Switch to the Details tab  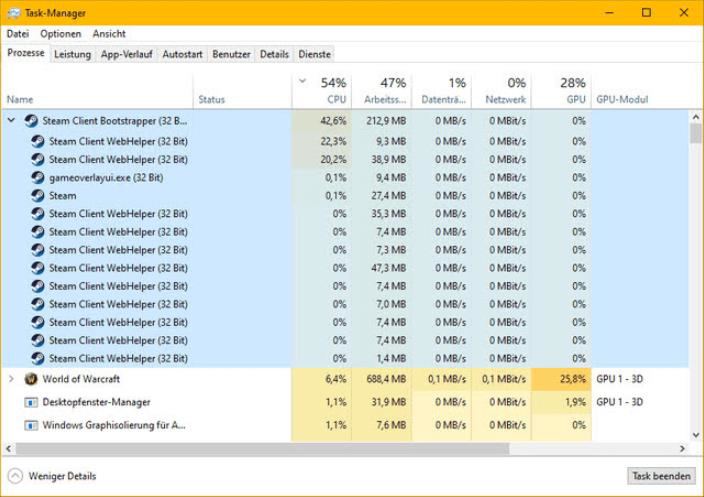coord(274,54)
